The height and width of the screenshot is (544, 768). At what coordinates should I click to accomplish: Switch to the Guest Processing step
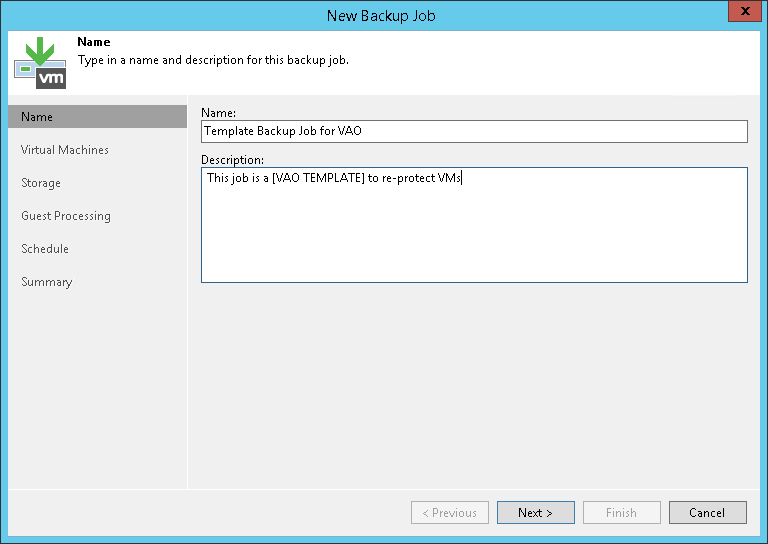click(x=66, y=216)
